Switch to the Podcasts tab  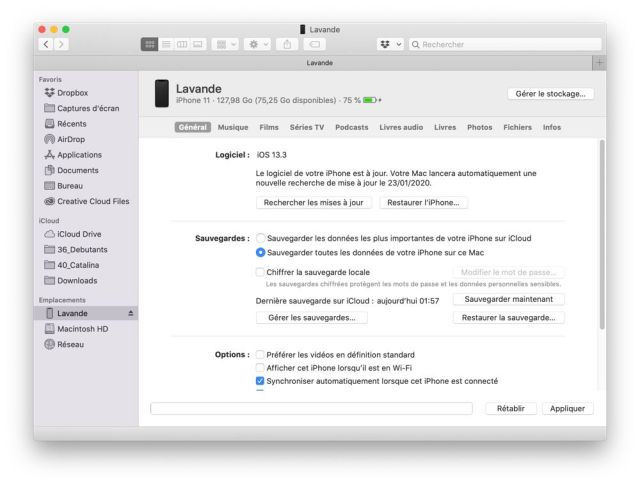[x=351, y=127]
